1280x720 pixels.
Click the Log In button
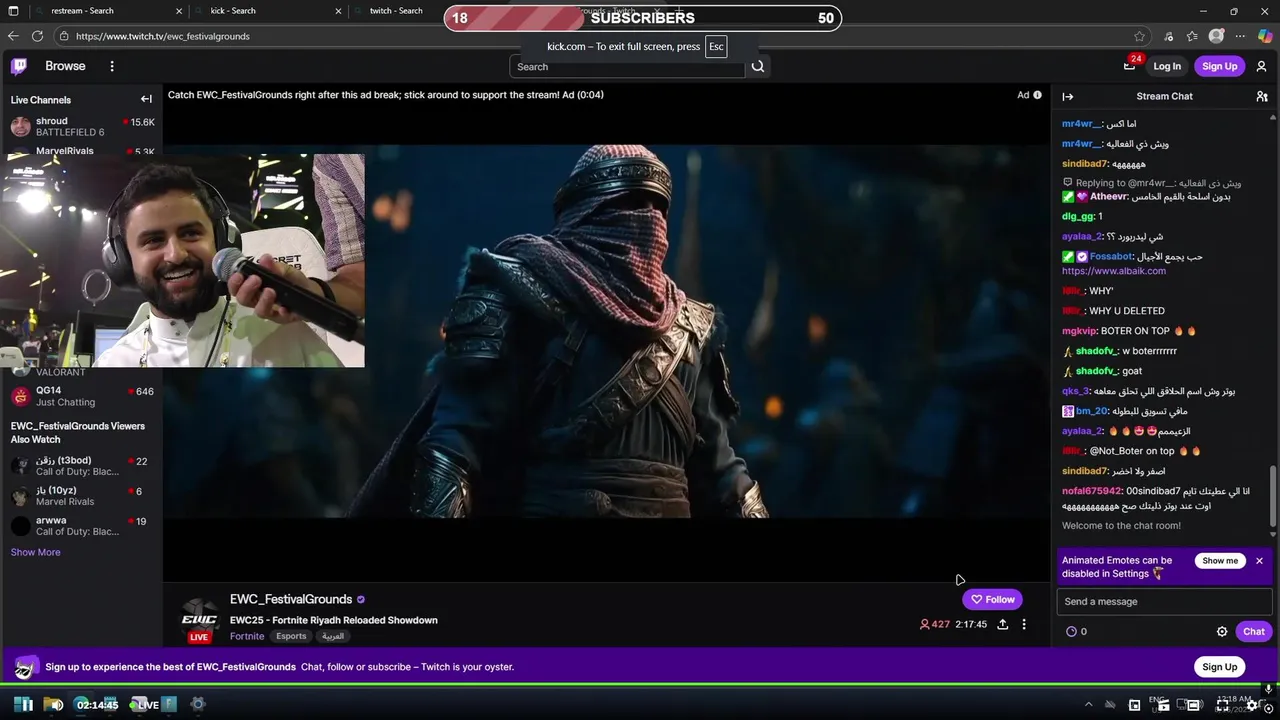(x=1167, y=66)
